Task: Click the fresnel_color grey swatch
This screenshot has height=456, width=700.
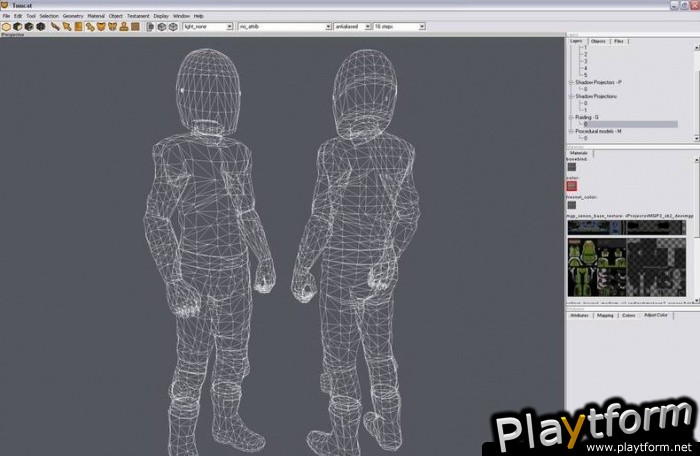Action: pos(572,205)
